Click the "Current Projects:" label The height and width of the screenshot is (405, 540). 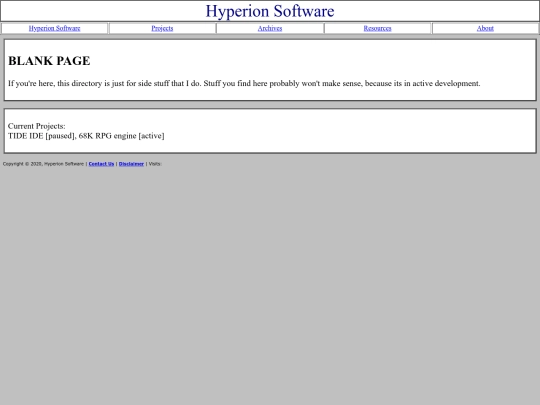tap(37, 126)
